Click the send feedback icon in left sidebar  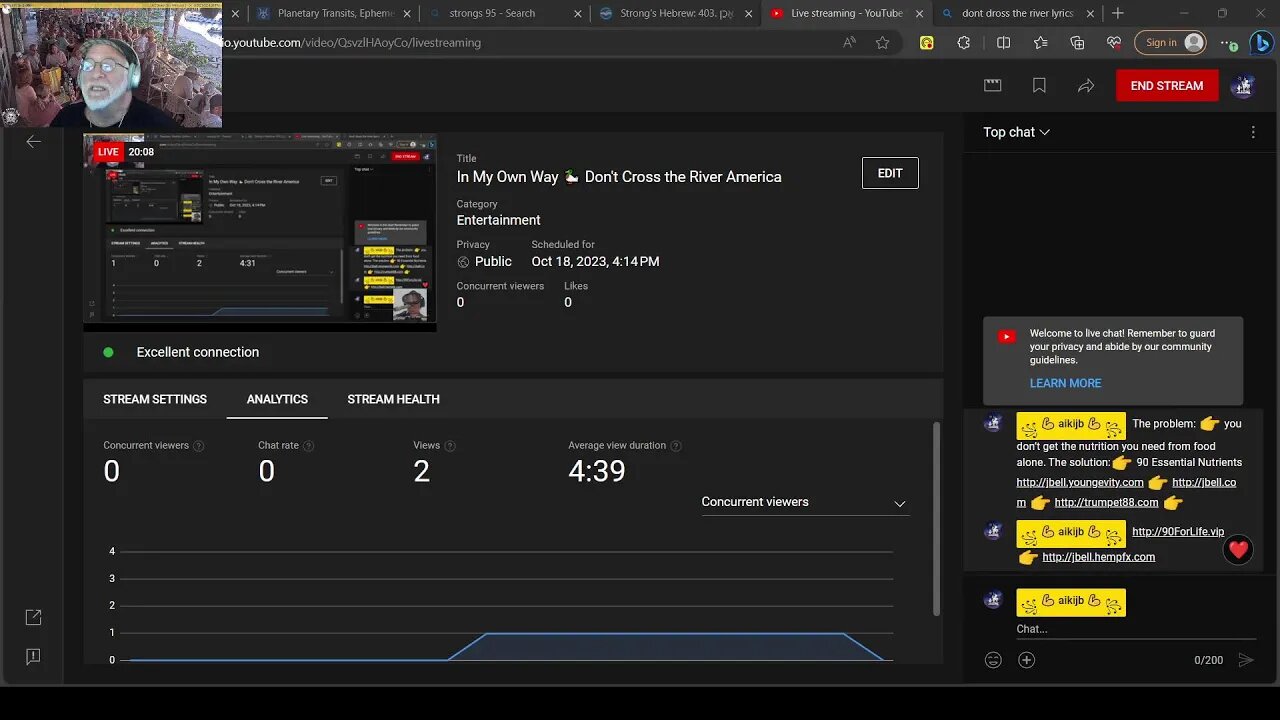pyautogui.click(x=33, y=656)
